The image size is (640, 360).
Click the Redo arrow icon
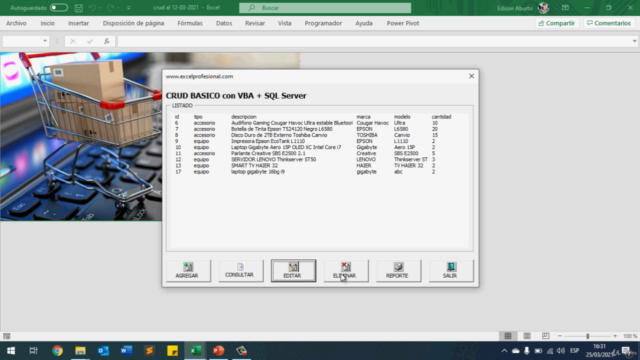[x=110, y=8]
